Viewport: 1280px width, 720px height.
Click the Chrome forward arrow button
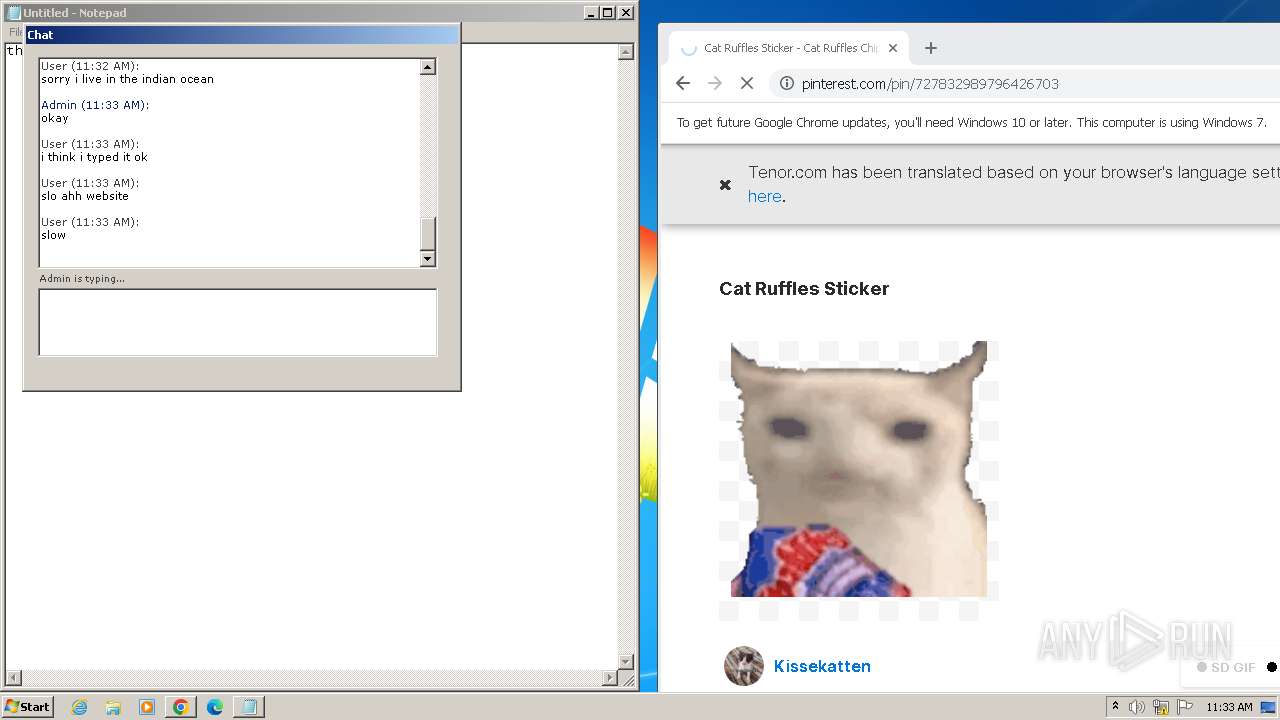715,84
